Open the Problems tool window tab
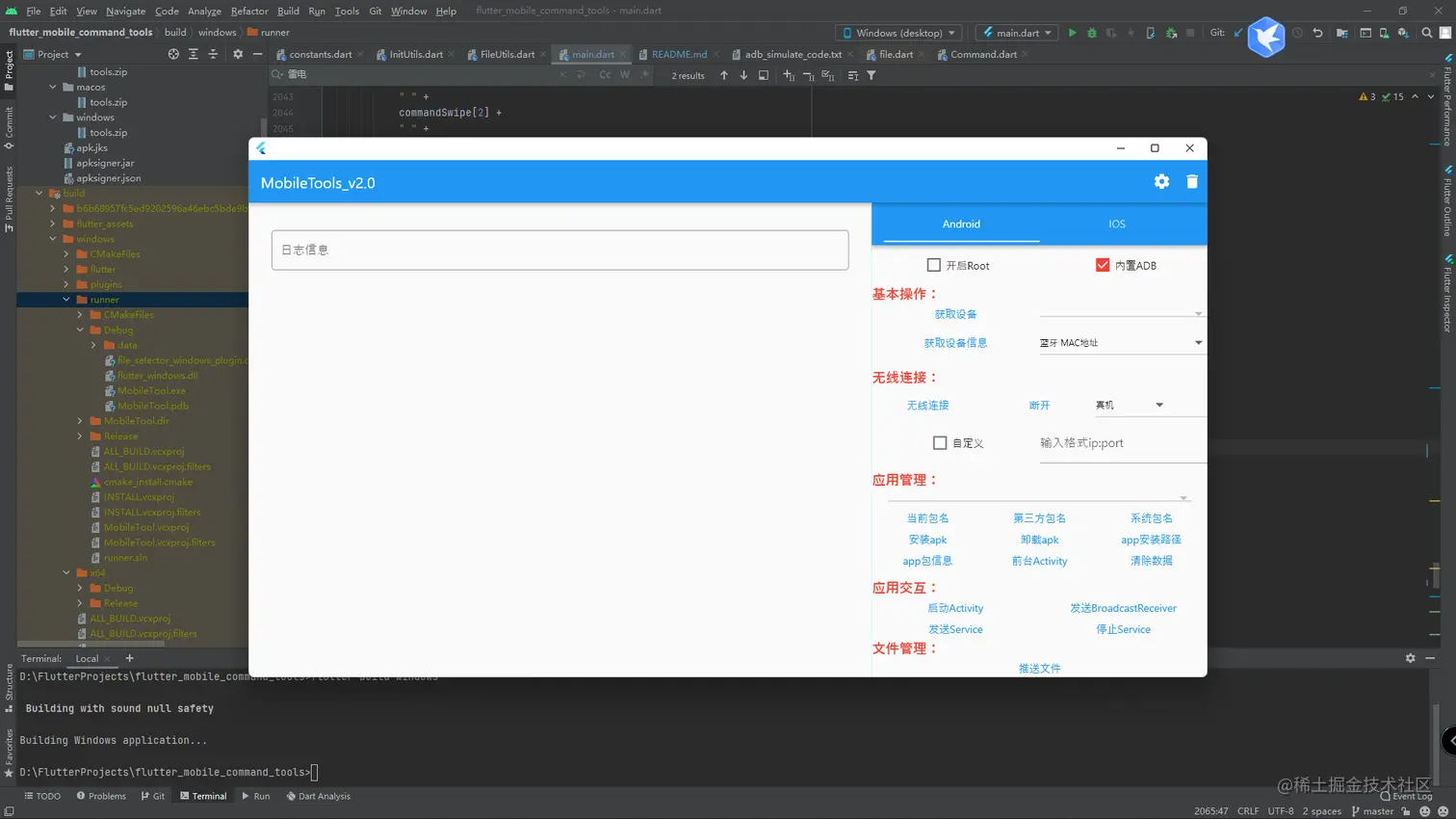 pyautogui.click(x=101, y=797)
